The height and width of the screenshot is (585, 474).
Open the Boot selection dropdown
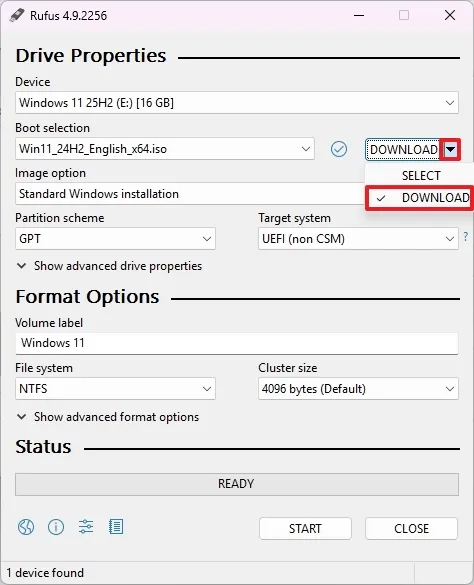pos(165,149)
